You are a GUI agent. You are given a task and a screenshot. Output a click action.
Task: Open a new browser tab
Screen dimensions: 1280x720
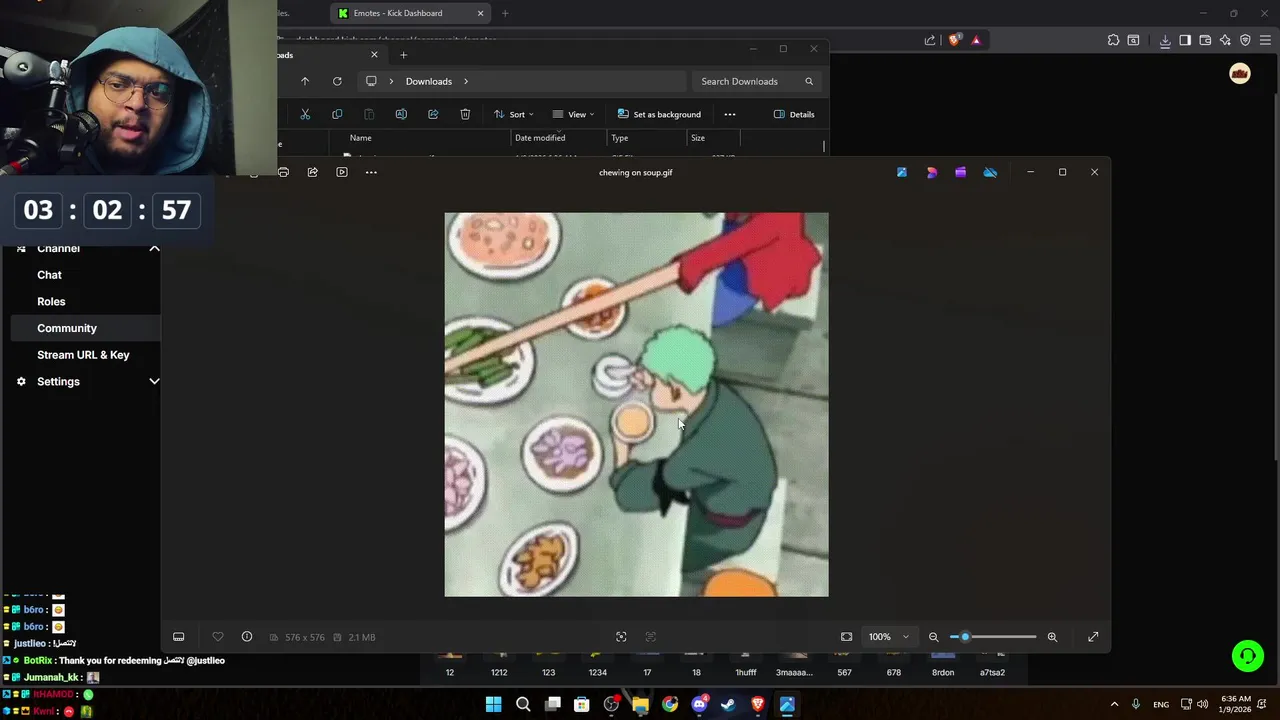click(505, 13)
